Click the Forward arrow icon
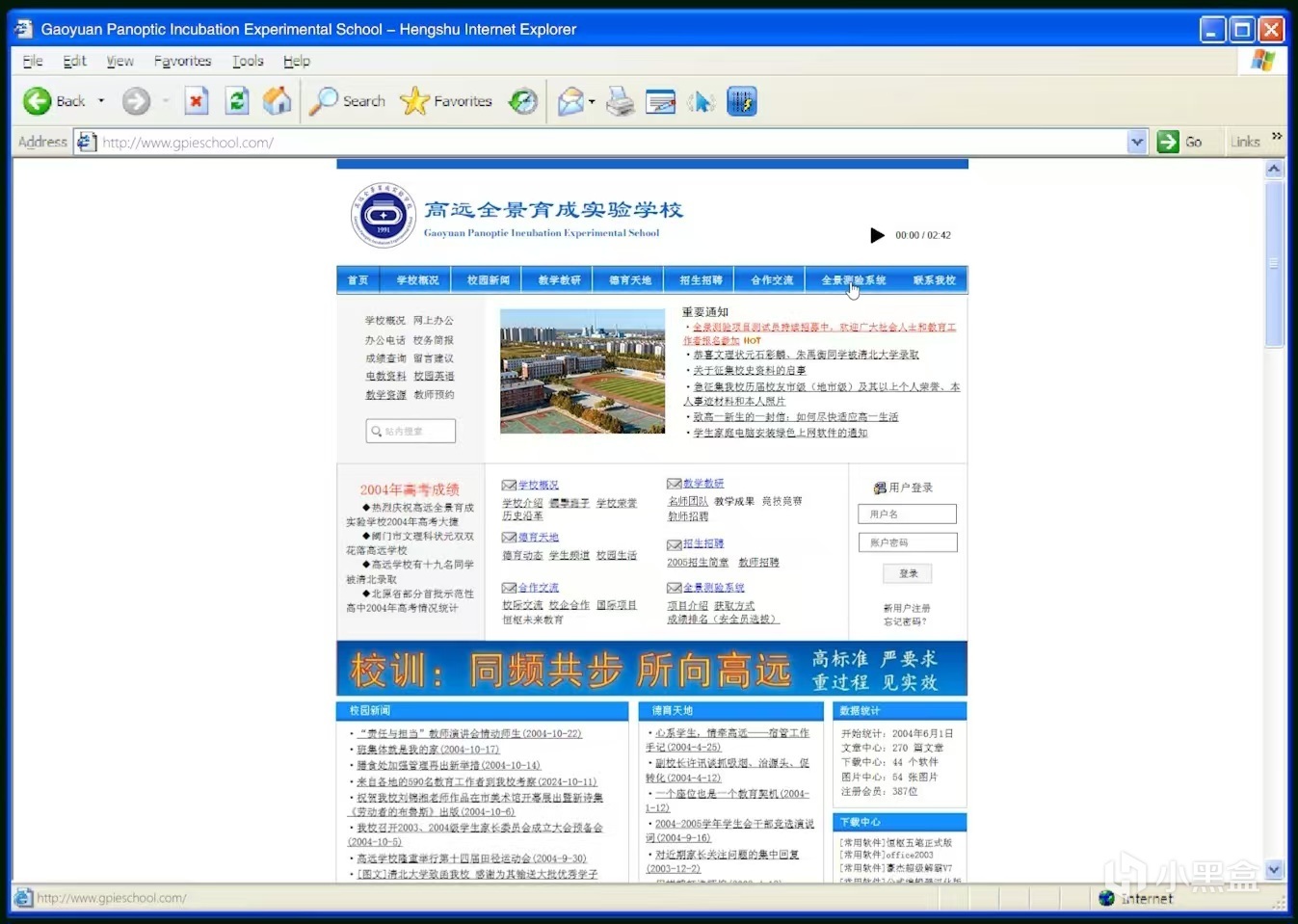The width and height of the screenshot is (1298, 924). (x=136, y=101)
